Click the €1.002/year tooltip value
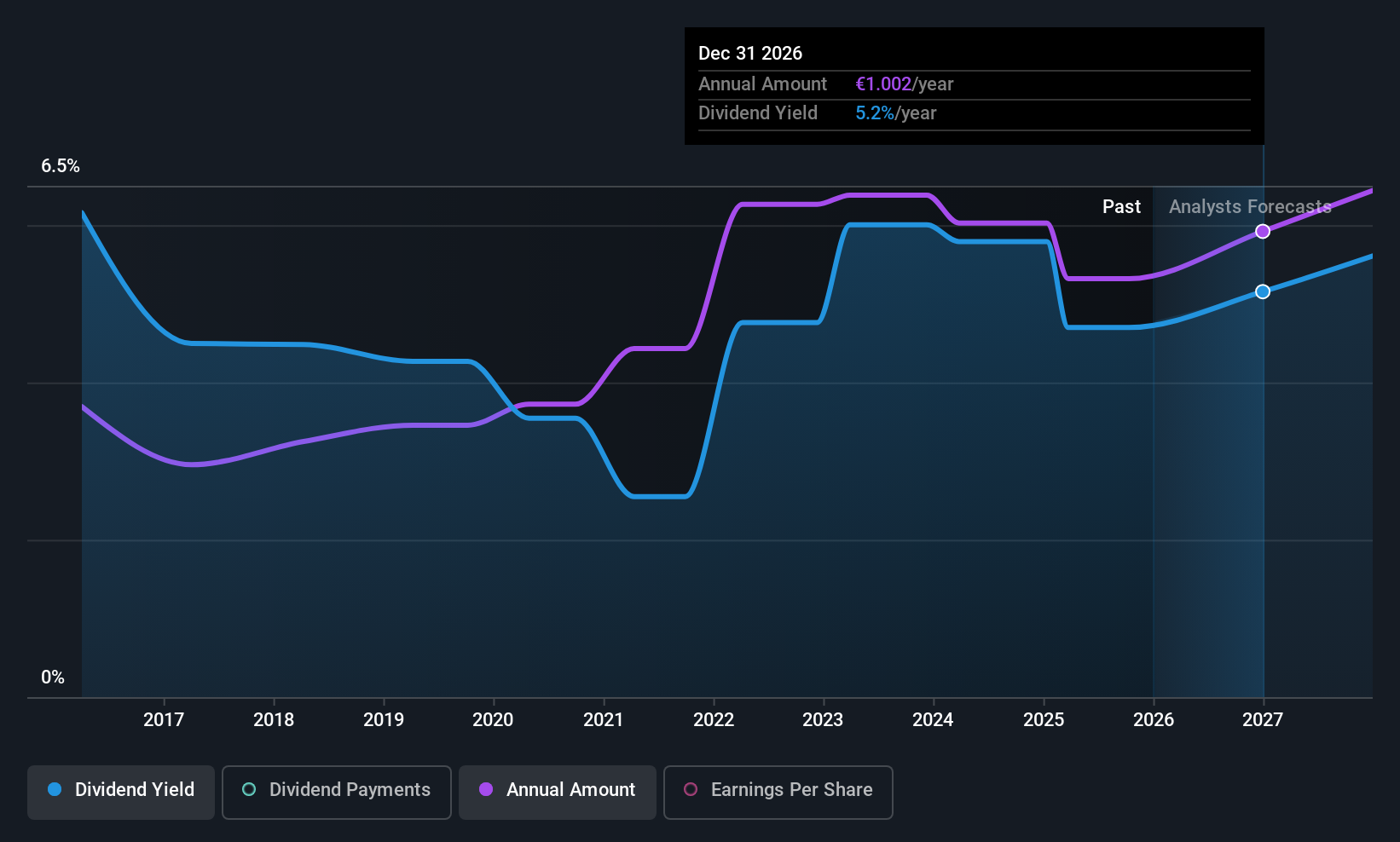1400x842 pixels. click(x=905, y=84)
